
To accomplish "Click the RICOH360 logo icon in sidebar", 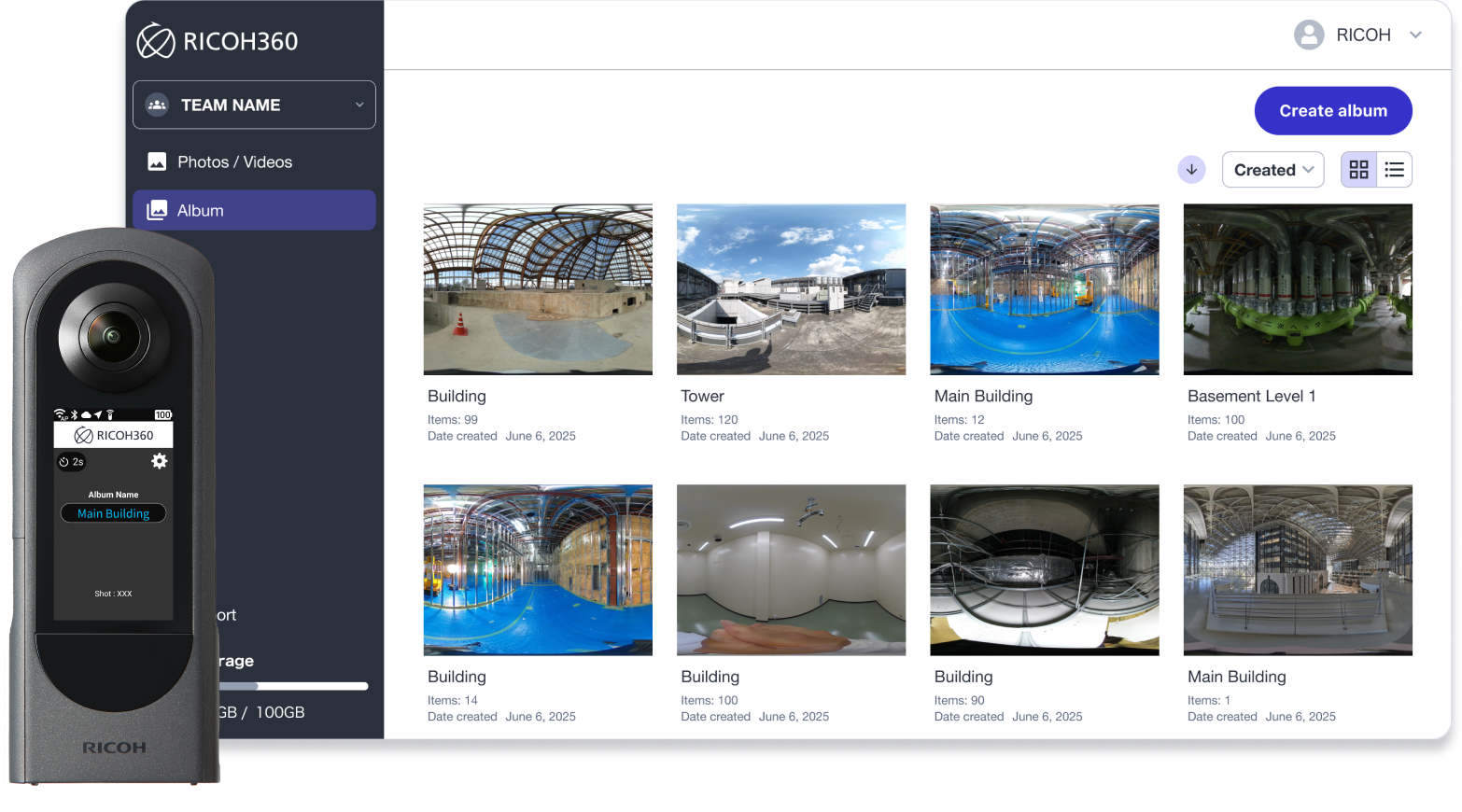I will (156, 41).
